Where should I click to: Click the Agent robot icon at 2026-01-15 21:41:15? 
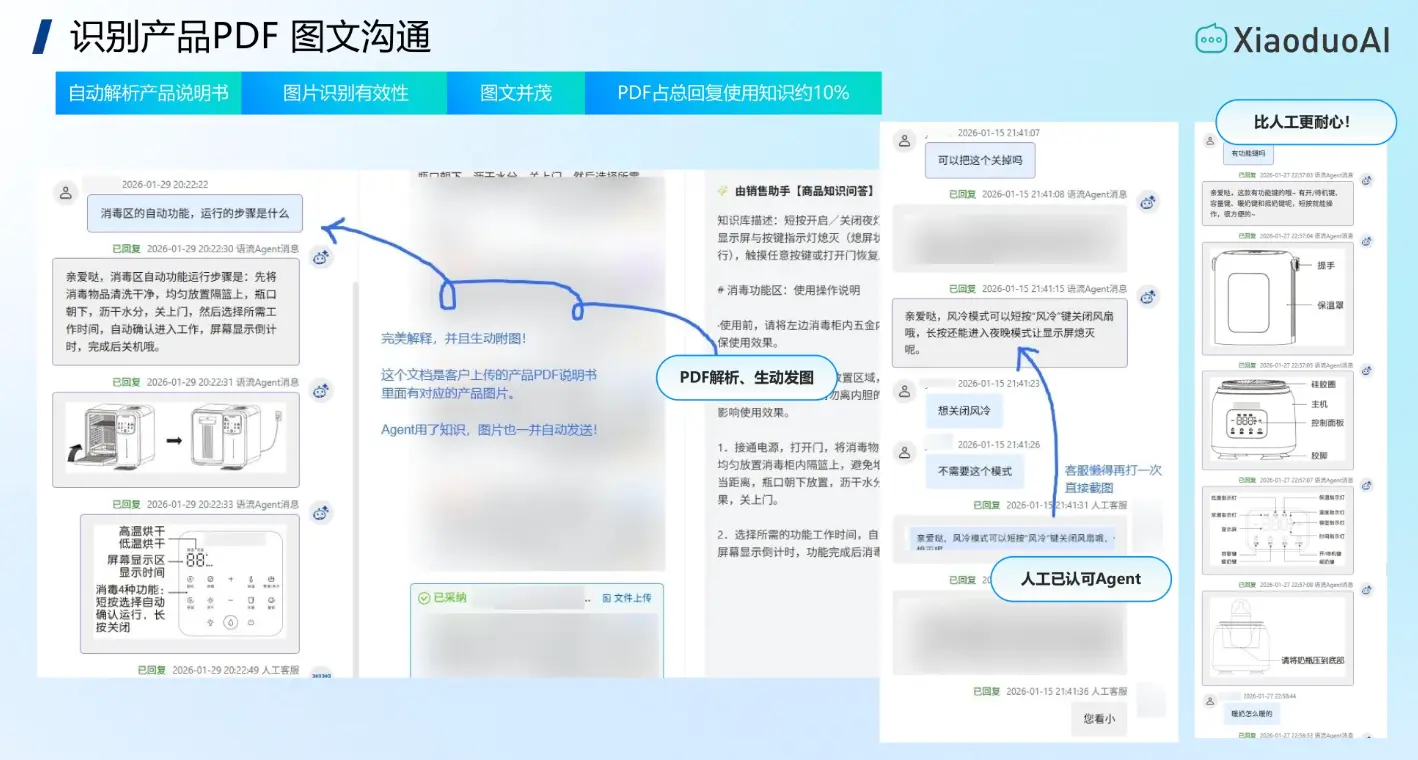[1148, 297]
